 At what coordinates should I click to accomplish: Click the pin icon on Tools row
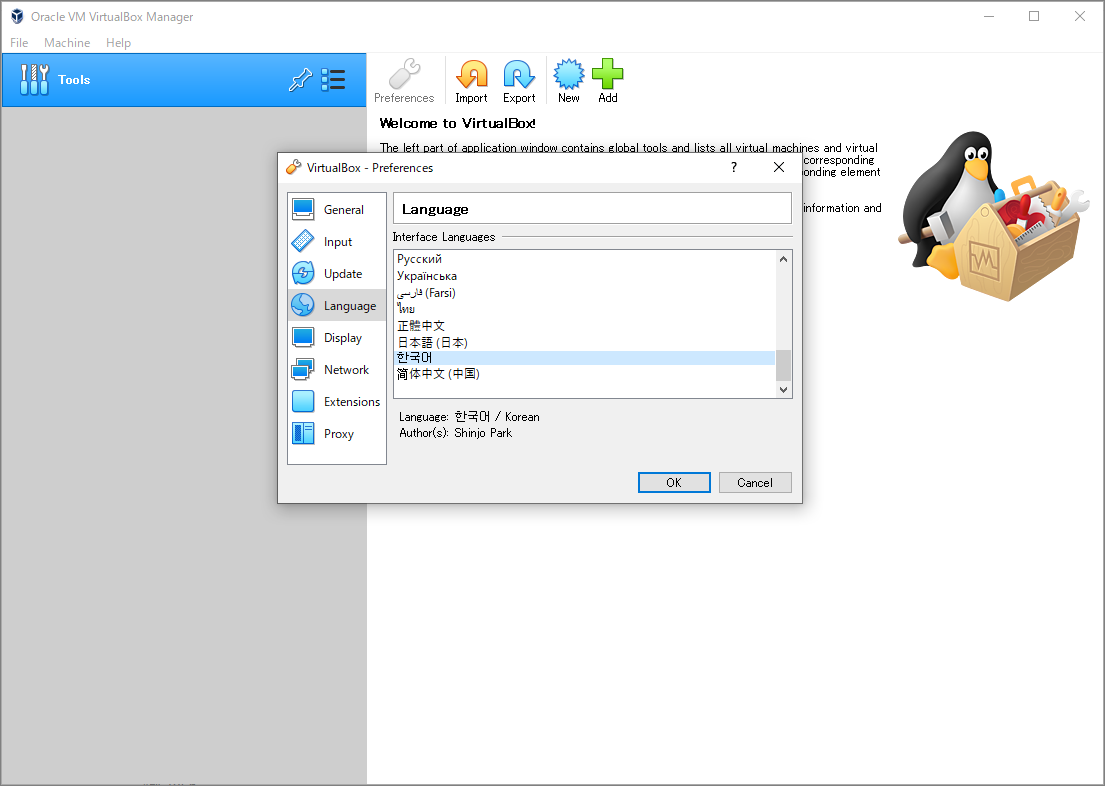[x=300, y=80]
